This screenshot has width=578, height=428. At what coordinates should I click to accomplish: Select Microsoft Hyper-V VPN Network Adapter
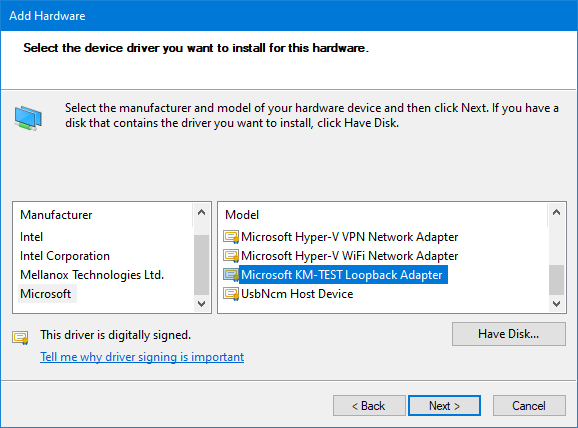(x=349, y=237)
